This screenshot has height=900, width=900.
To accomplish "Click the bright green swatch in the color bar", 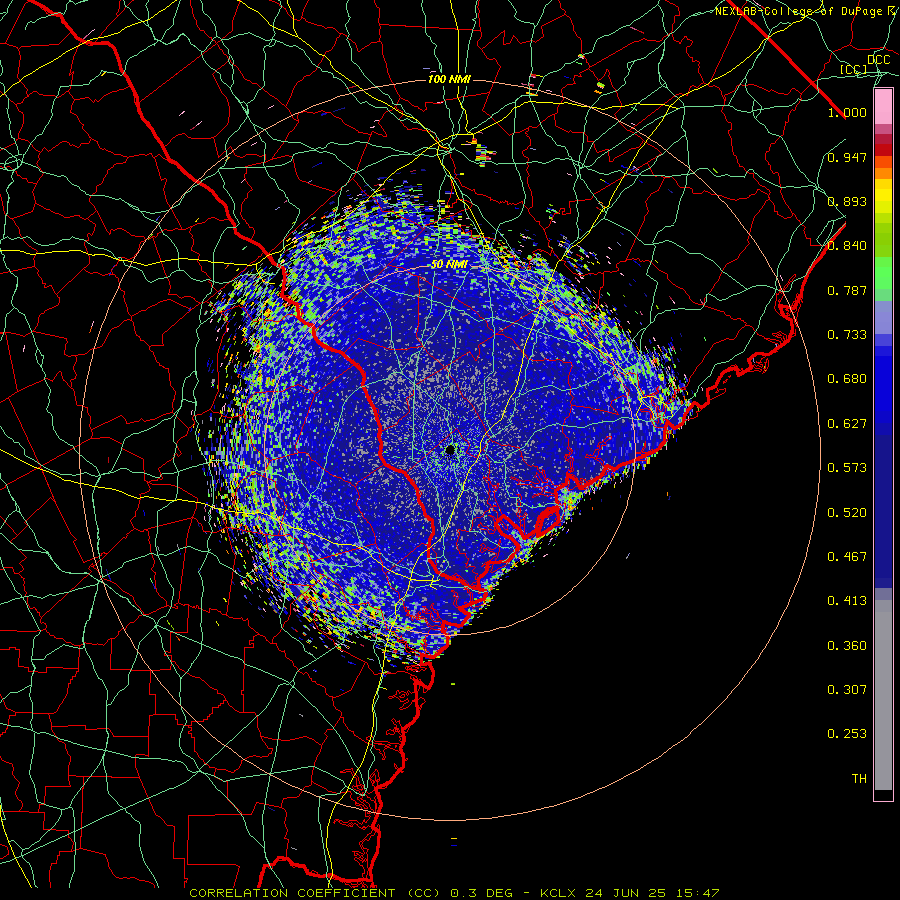I will [x=883, y=273].
